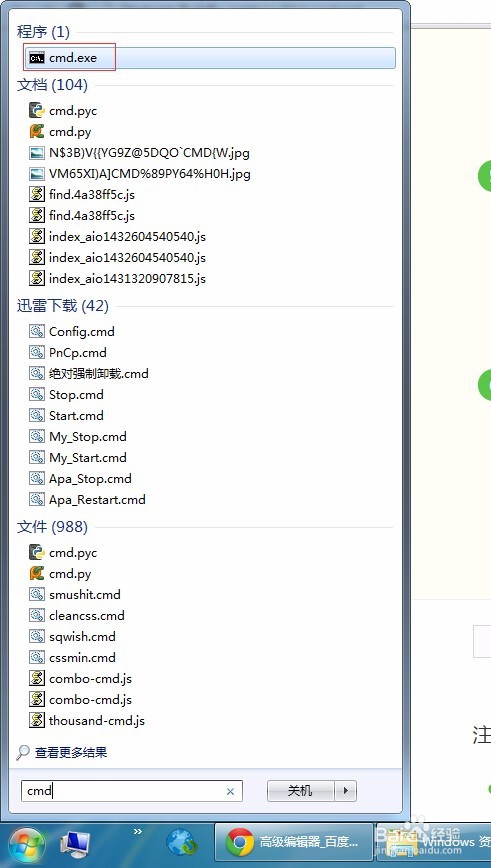Screen dimensions: 491x868
Task: Click the gear icon beside Config.cmd
Action: 37,332
